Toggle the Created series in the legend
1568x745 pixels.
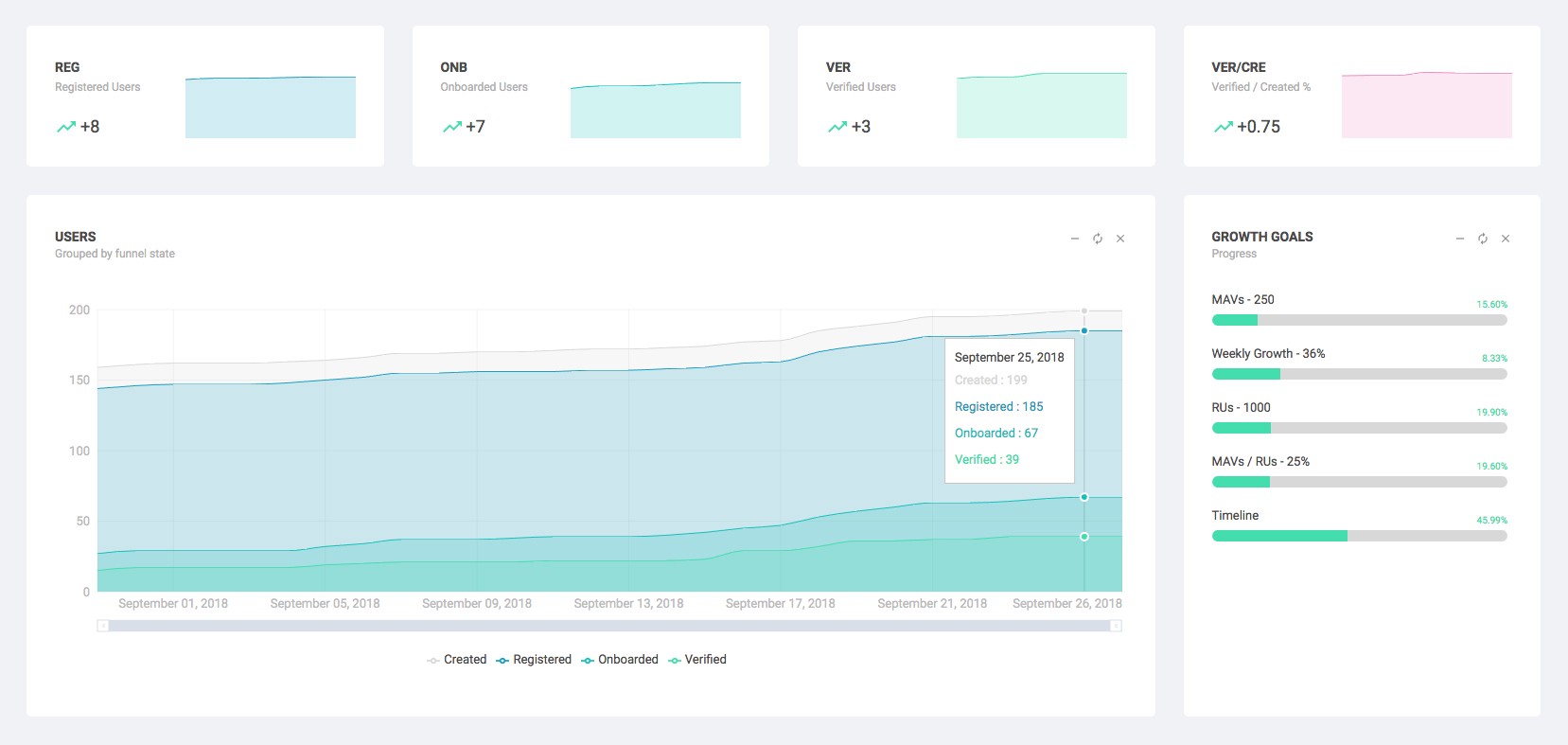coord(457,660)
